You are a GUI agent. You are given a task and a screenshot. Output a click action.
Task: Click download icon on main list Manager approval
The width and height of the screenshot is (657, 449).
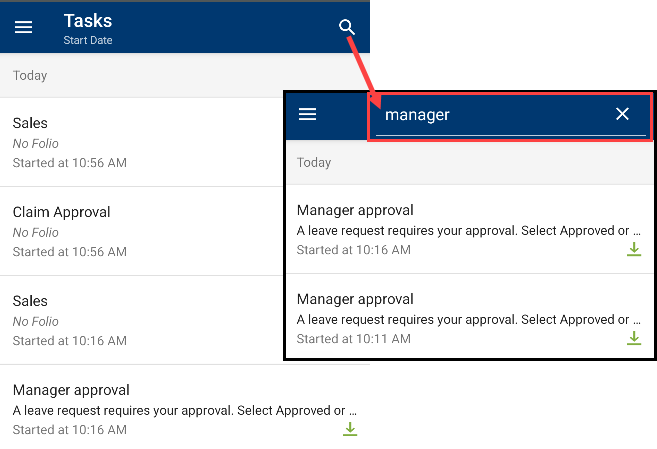click(350, 429)
